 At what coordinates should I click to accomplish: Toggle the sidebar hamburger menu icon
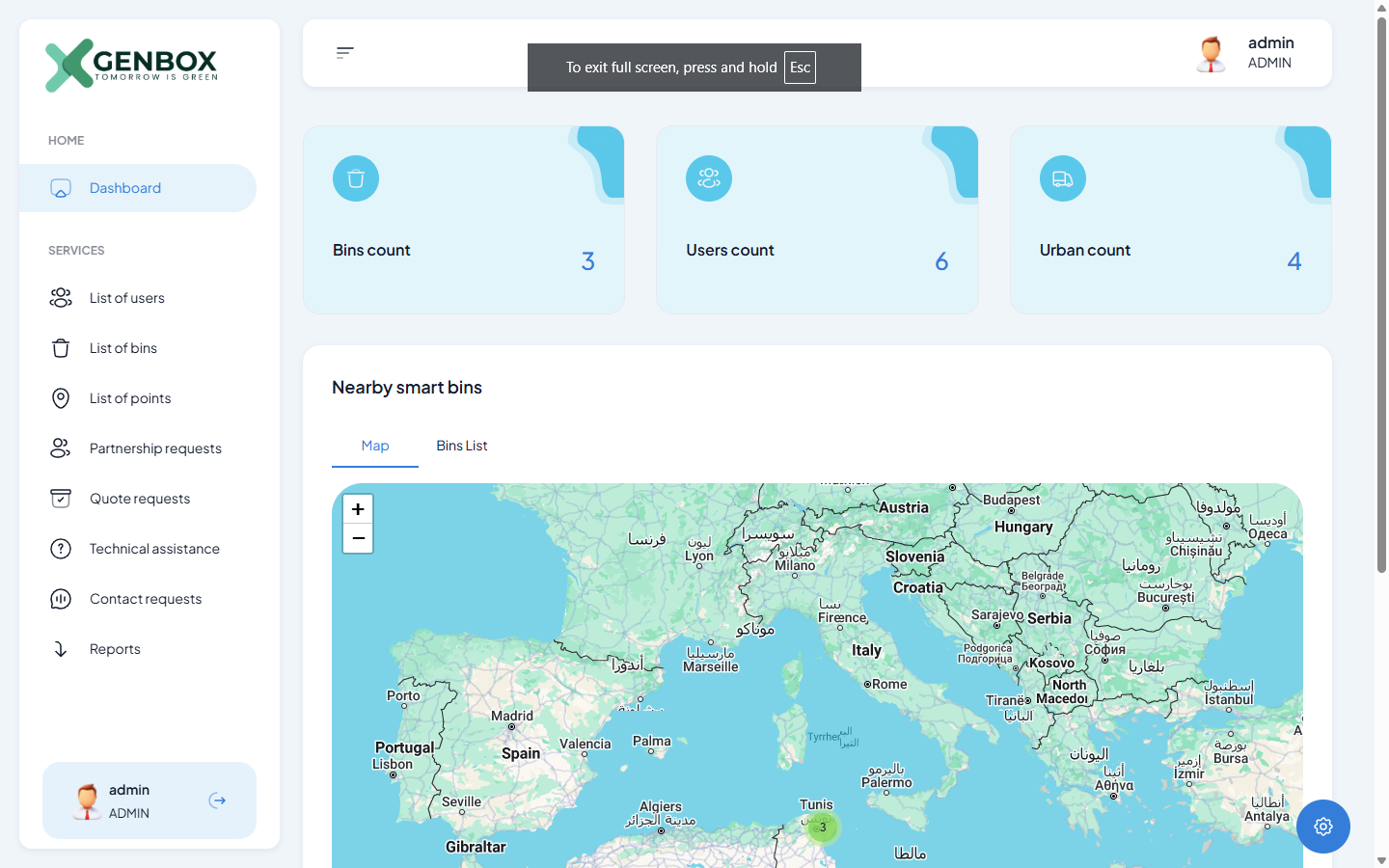click(x=344, y=53)
